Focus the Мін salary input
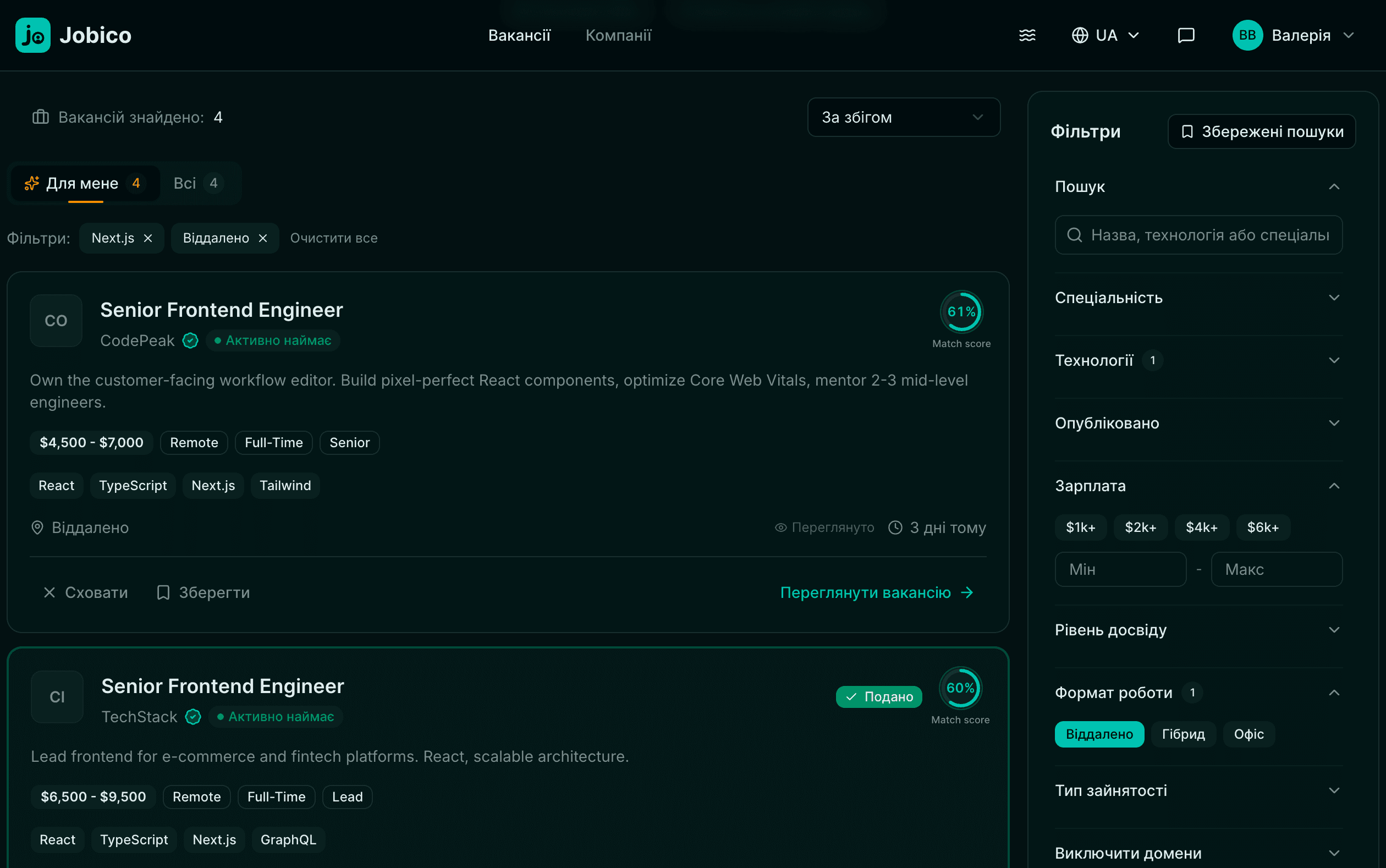Image resolution: width=1386 pixels, height=868 pixels. [1120, 569]
